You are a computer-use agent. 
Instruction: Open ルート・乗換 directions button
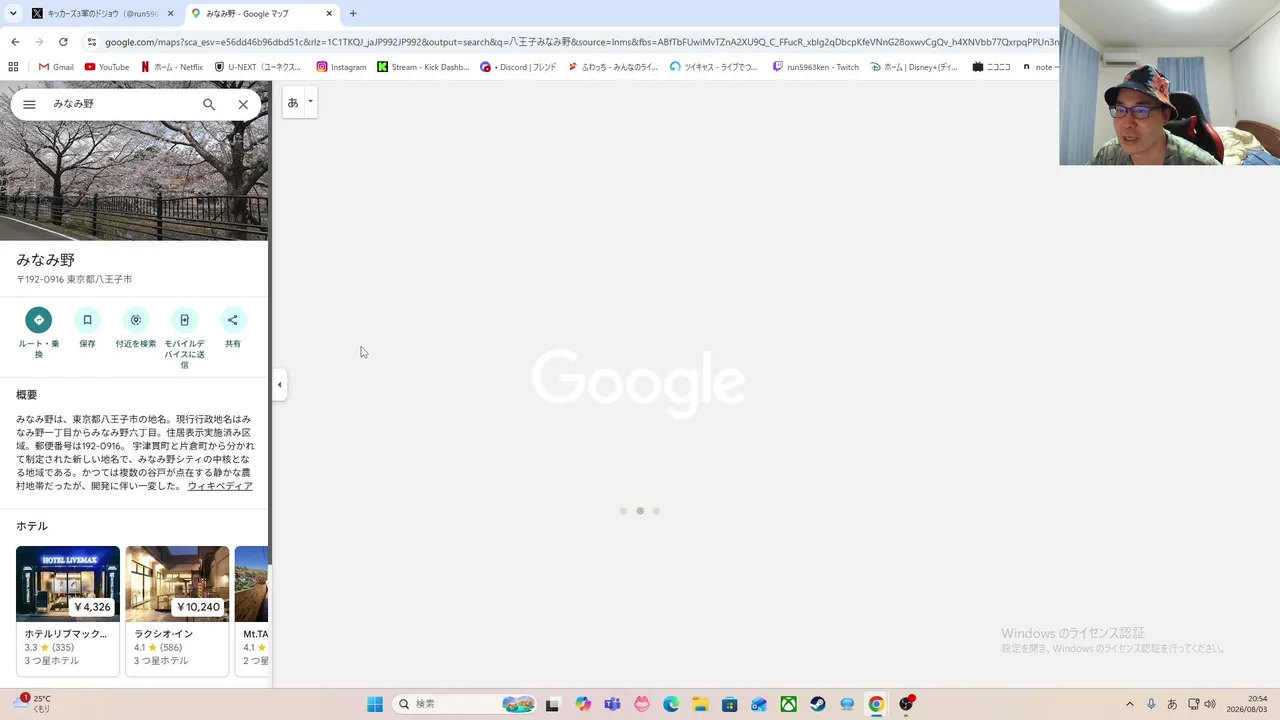[39, 320]
